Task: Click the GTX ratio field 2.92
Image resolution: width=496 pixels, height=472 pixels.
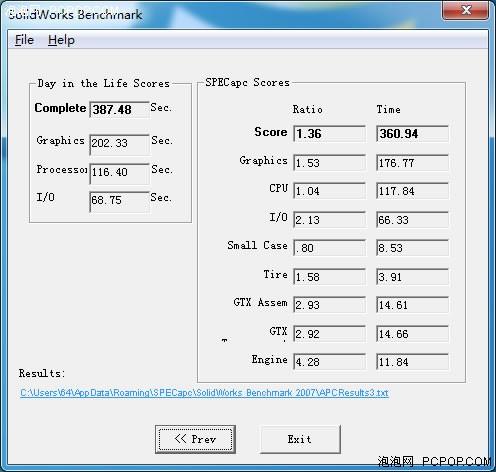Action: click(329, 334)
